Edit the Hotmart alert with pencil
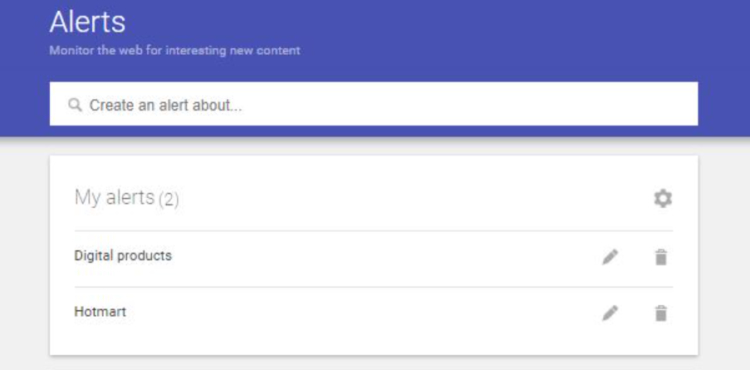Viewport: 750px width, 370px height. (610, 313)
